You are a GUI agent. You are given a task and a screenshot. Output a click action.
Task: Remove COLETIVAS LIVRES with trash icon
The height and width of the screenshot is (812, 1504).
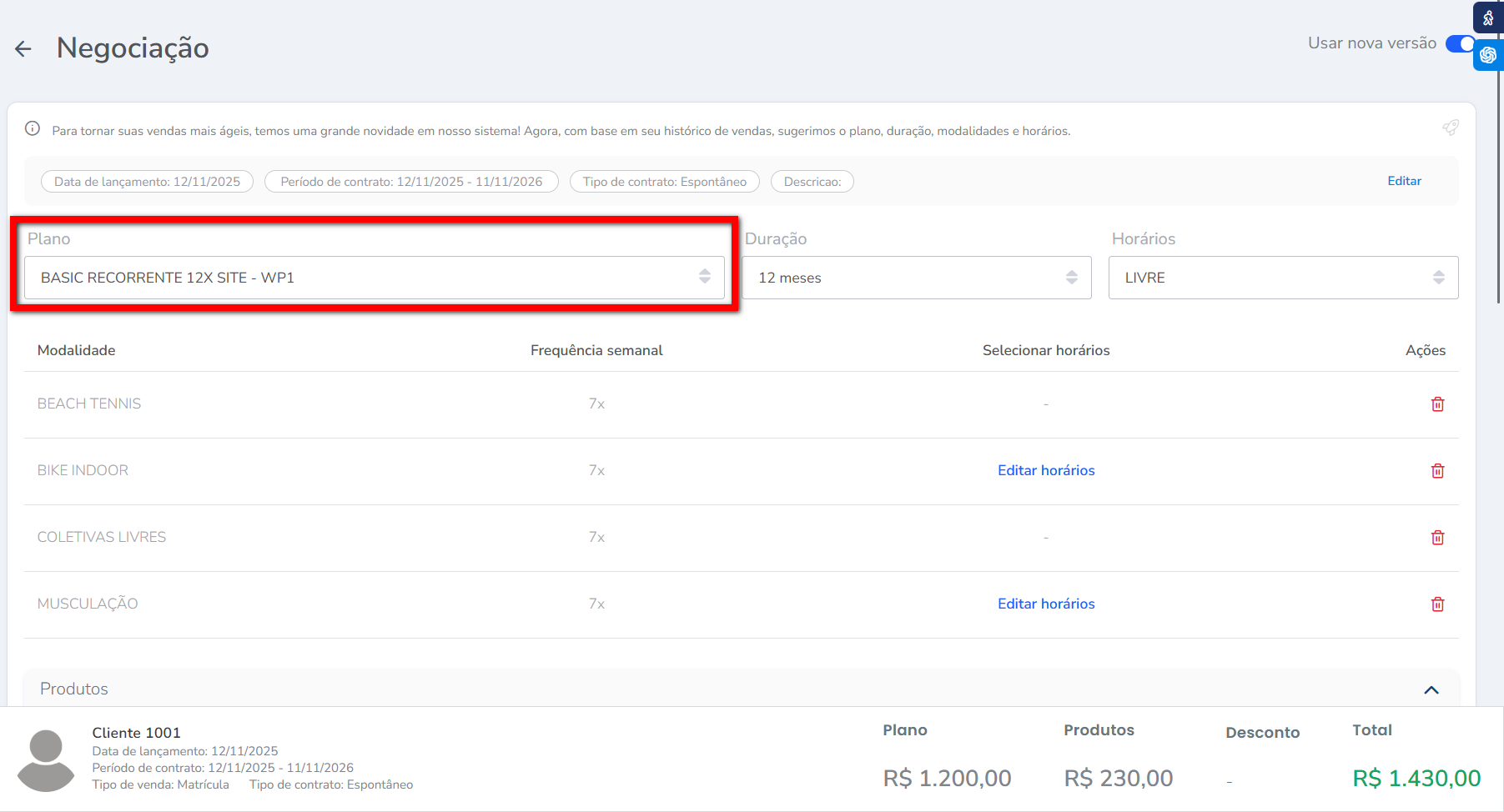pyautogui.click(x=1437, y=538)
